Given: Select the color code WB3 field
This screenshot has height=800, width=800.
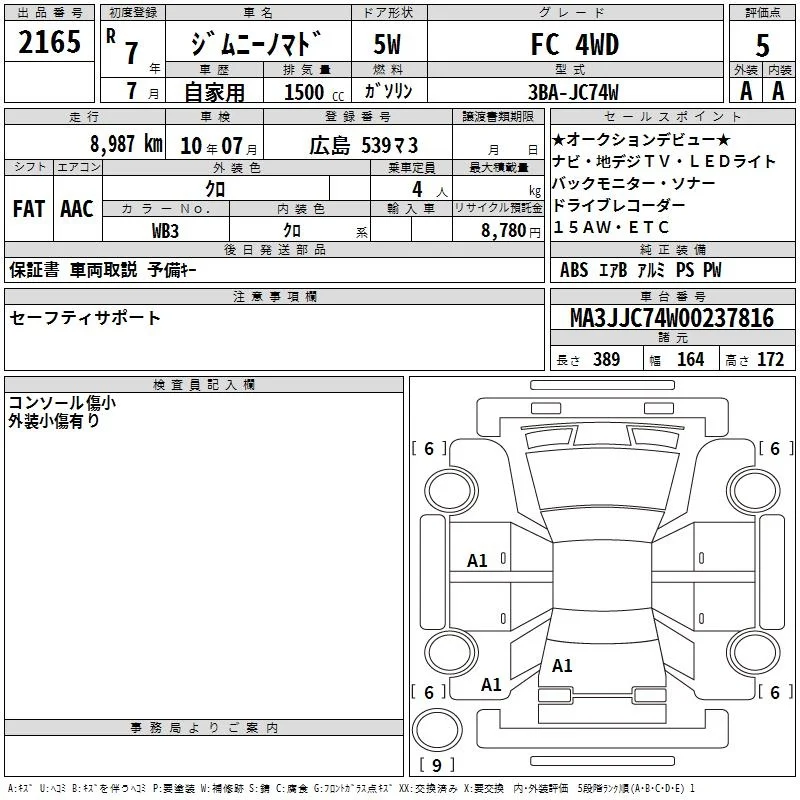Looking at the screenshot, I should click(165, 231).
